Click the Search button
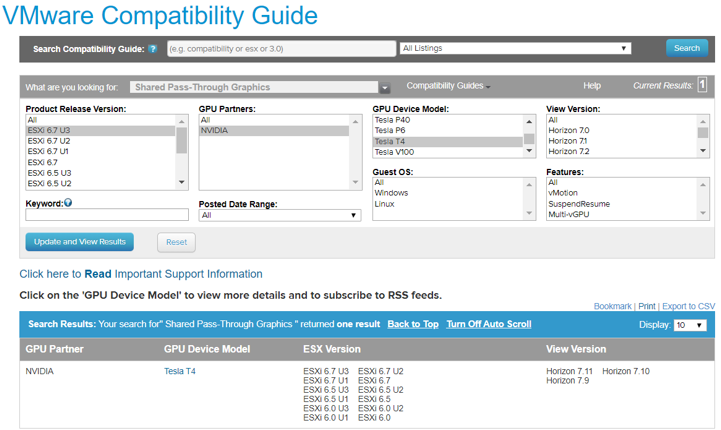The height and width of the screenshot is (430, 721). click(687, 48)
